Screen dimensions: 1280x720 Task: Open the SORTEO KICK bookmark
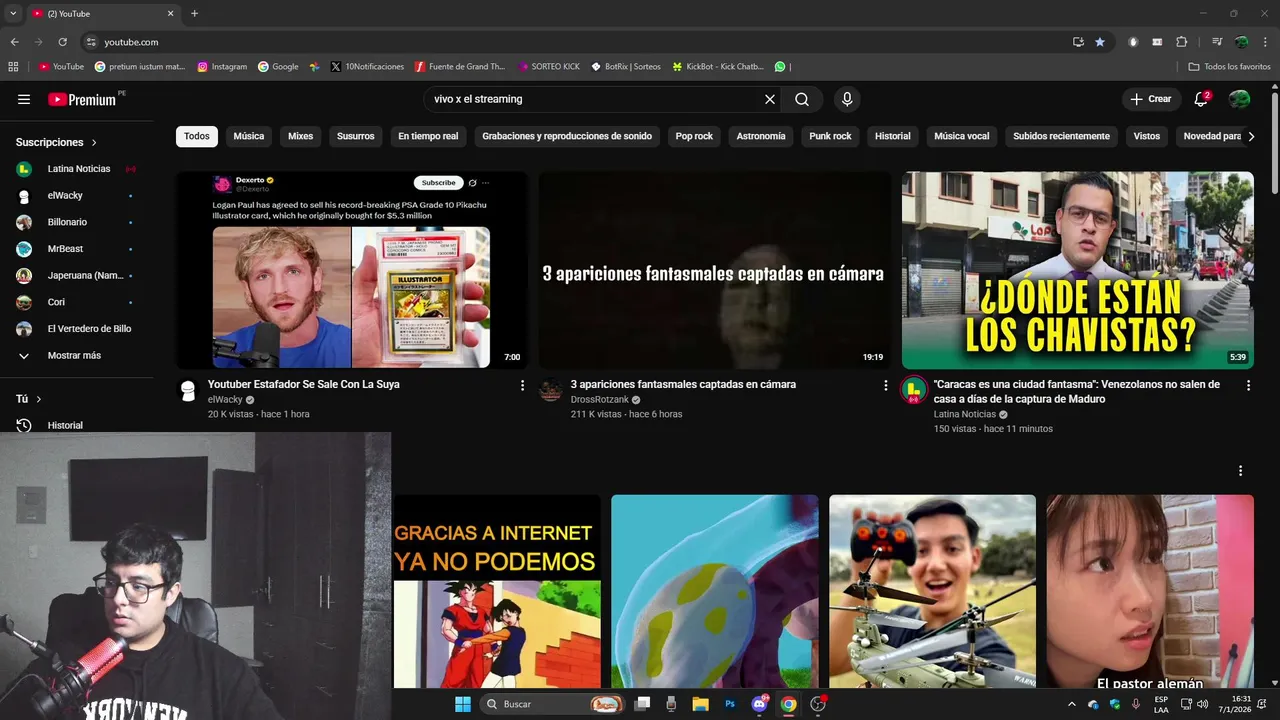[549, 67]
